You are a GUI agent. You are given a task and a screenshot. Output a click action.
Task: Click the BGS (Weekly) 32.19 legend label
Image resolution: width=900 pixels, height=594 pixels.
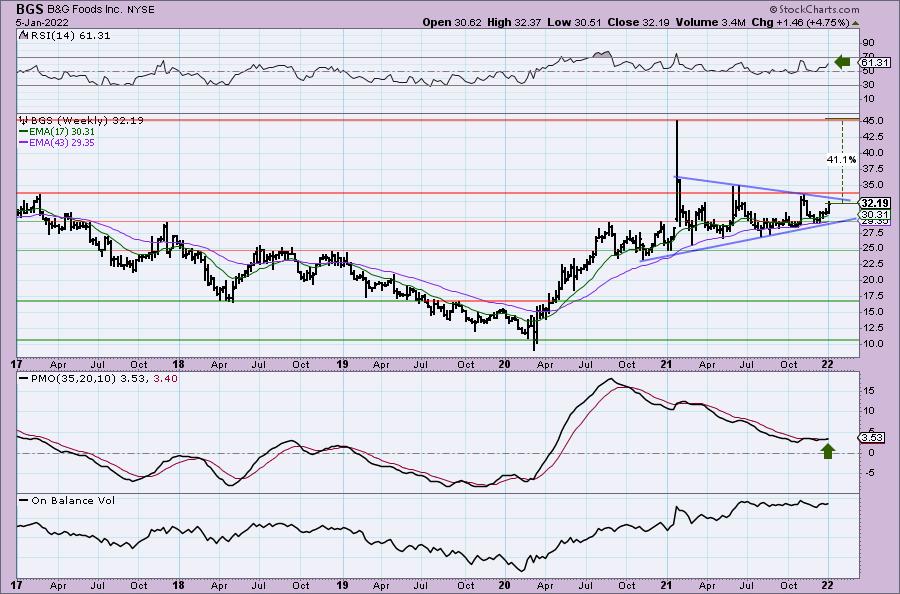click(x=87, y=121)
